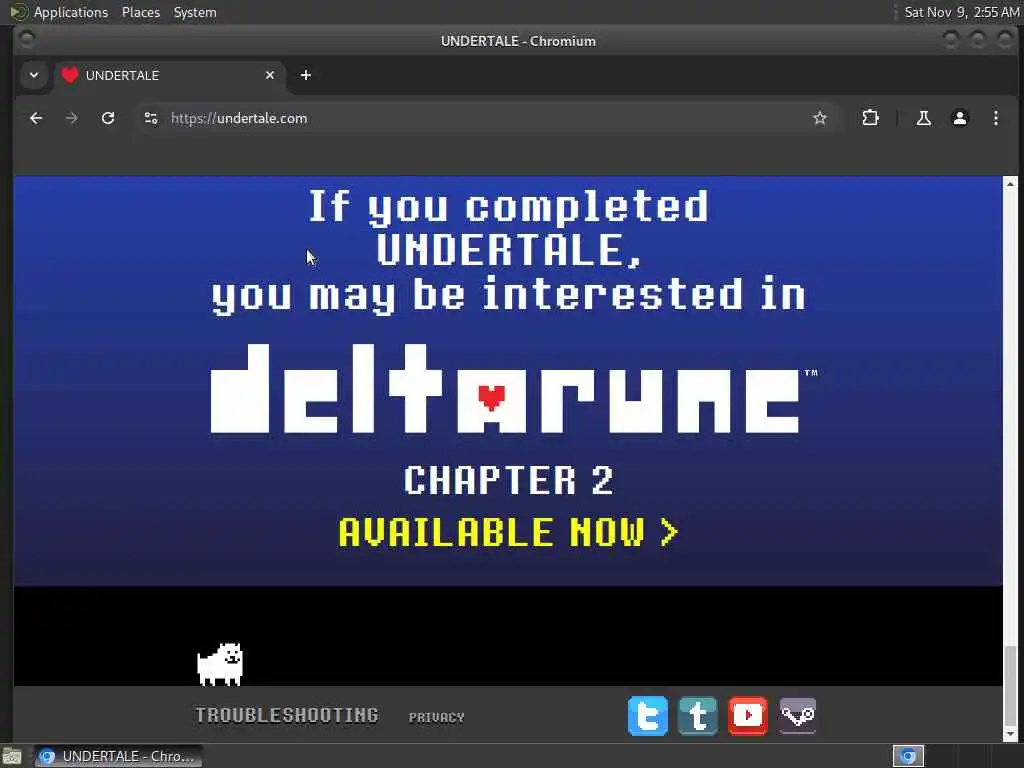View site information icon in address bar
This screenshot has width=1024, height=768.
tap(151, 118)
